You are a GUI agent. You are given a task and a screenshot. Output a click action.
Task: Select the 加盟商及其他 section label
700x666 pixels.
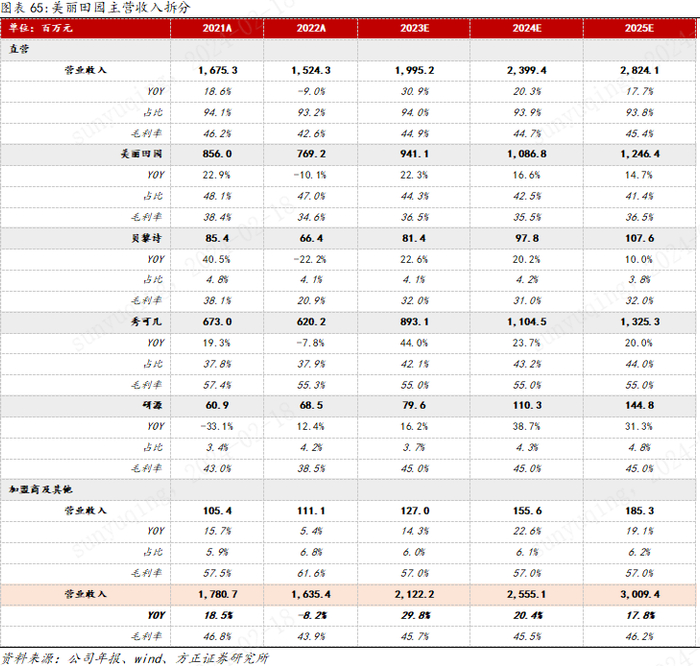[41, 489]
